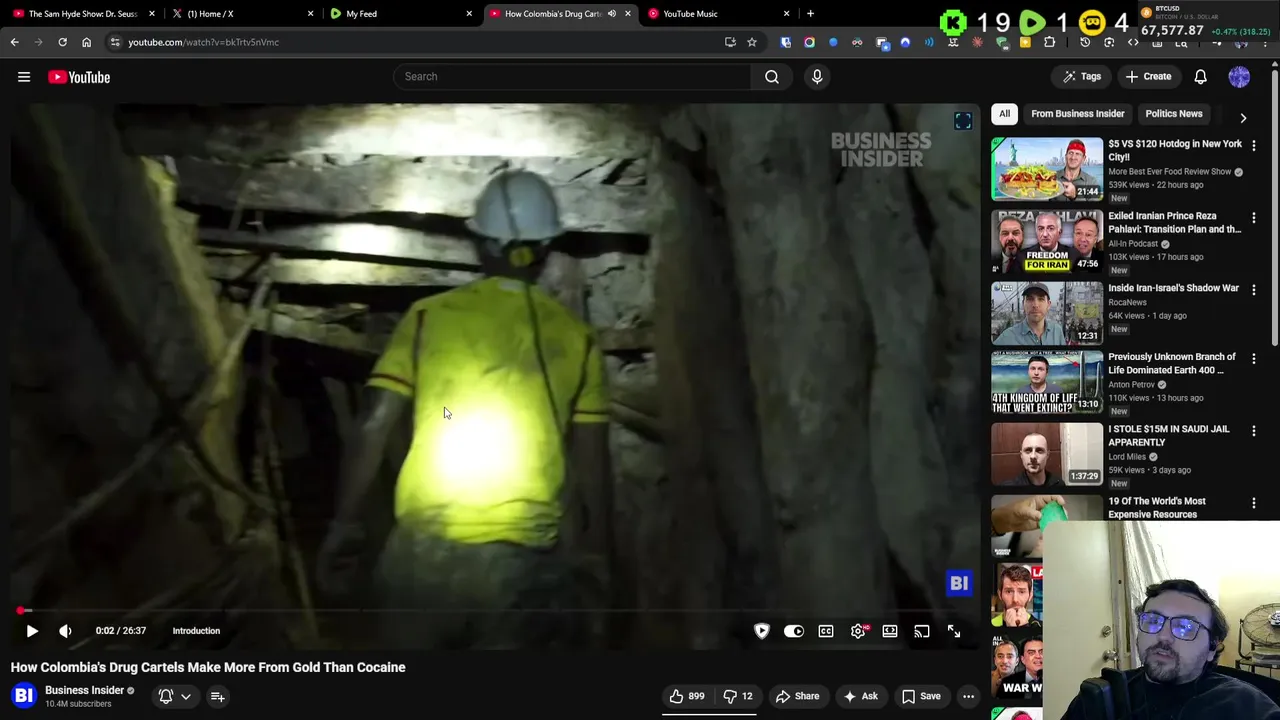Open options for I STOLE $15M video
The width and height of the screenshot is (1280, 720).
tap(1254, 430)
